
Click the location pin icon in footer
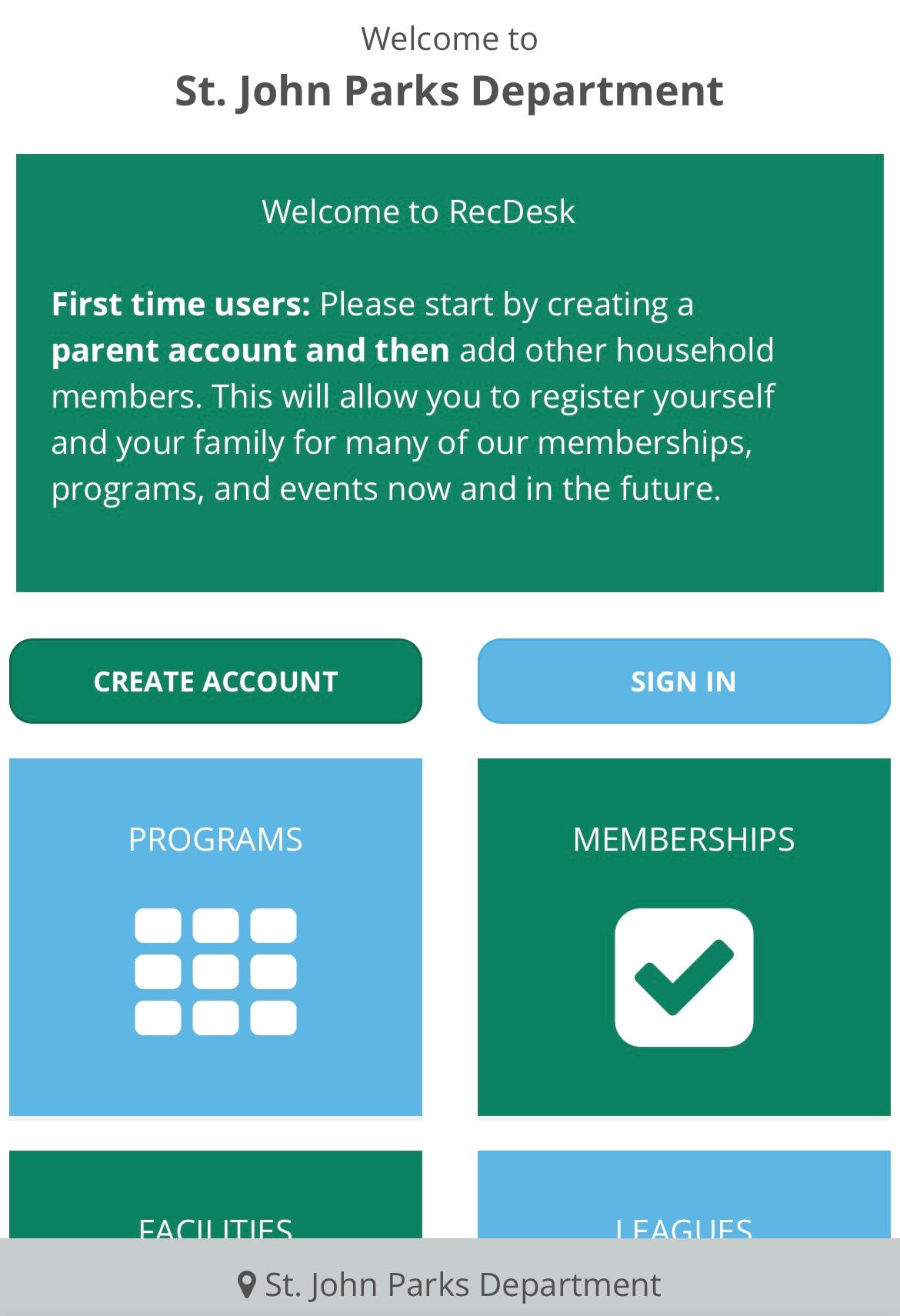pos(246,1284)
